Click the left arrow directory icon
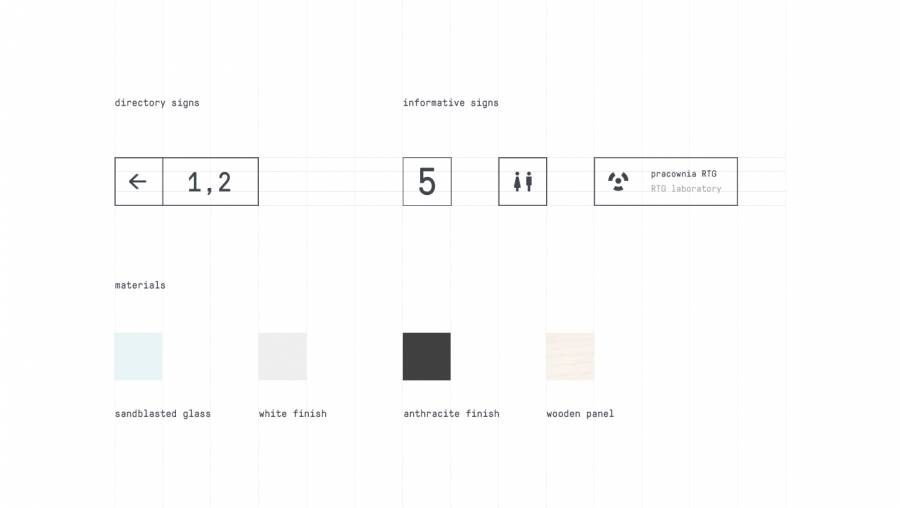900x508 pixels. 138,181
